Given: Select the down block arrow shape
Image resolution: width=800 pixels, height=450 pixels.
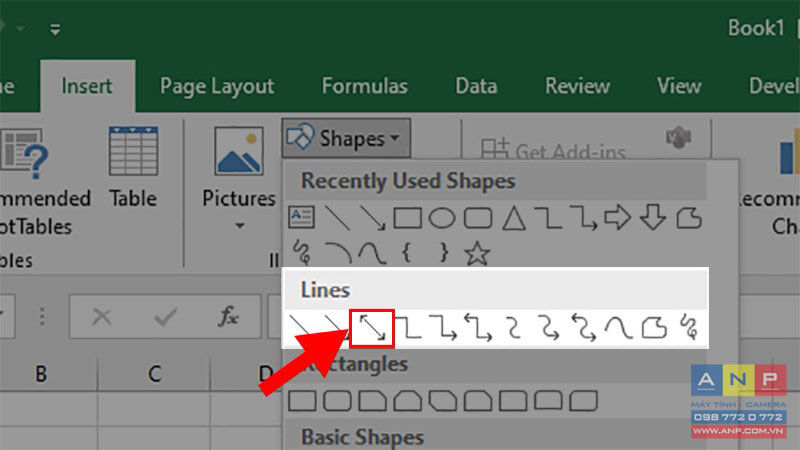Looking at the screenshot, I should [653, 217].
